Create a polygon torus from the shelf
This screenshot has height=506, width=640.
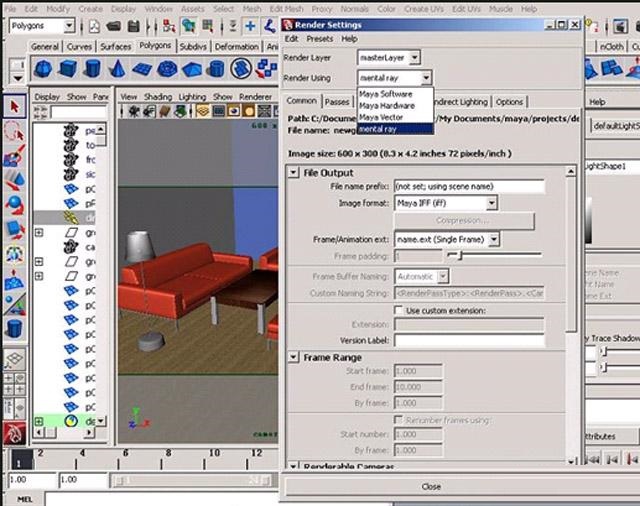coord(167,69)
